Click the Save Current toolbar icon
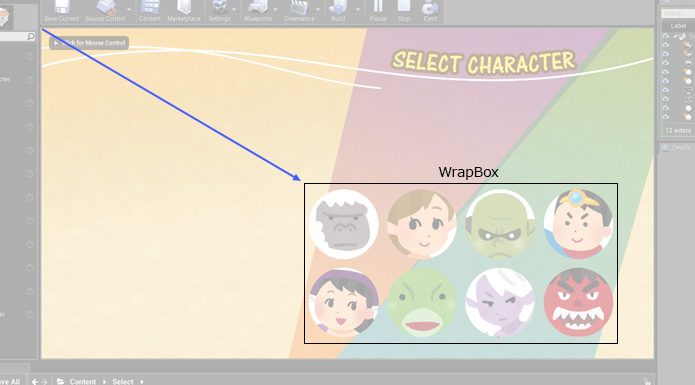Screen dimensions: 695x385 (x=61, y=11)
